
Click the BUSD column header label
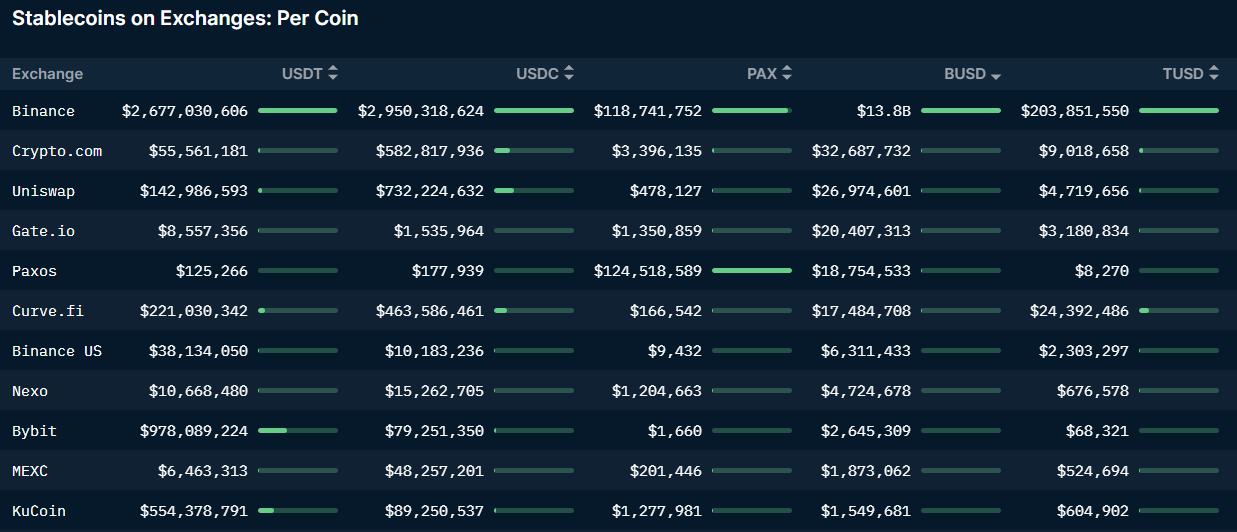click(x=964, y=74)
